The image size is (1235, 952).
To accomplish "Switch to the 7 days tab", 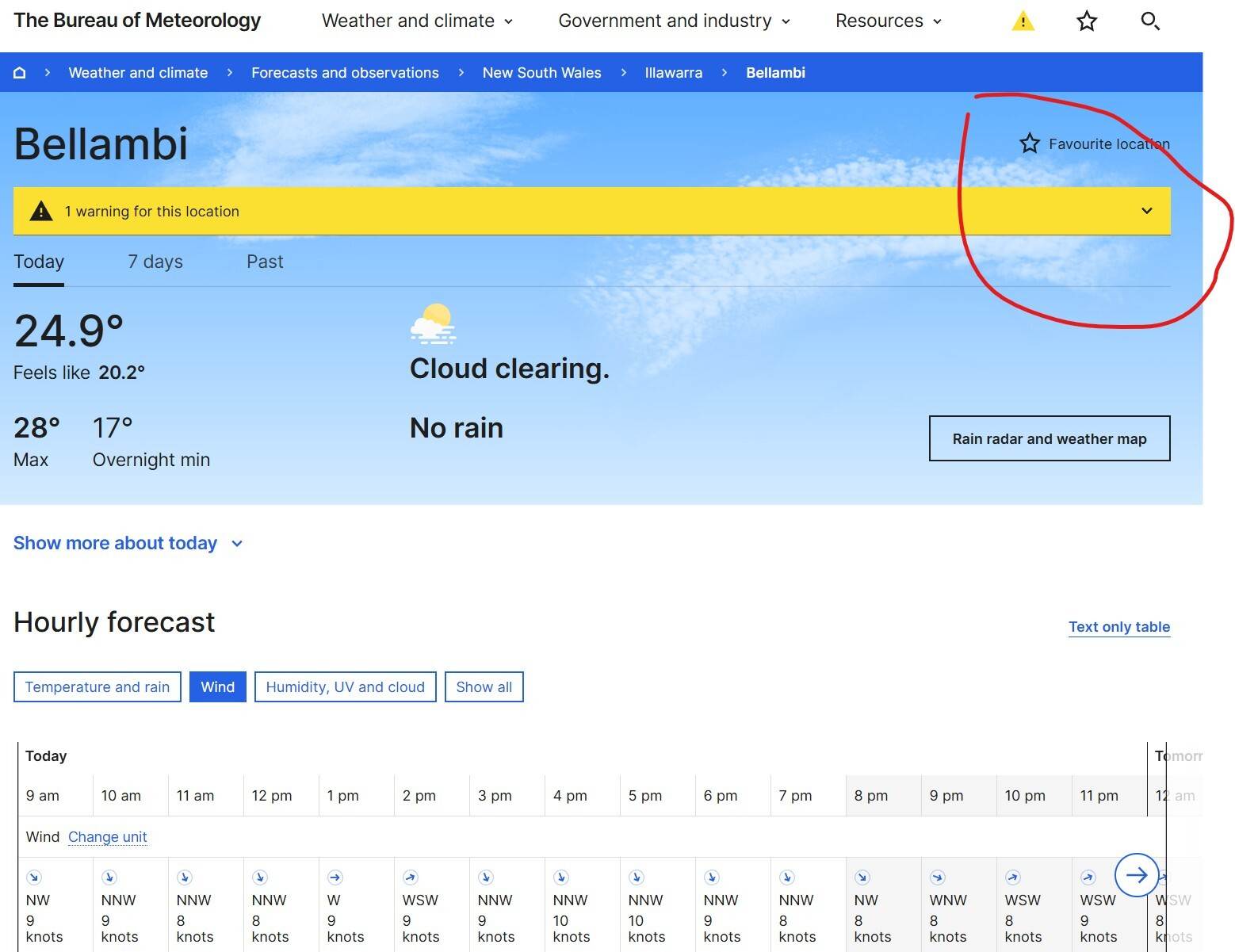I will click(155, 262).
